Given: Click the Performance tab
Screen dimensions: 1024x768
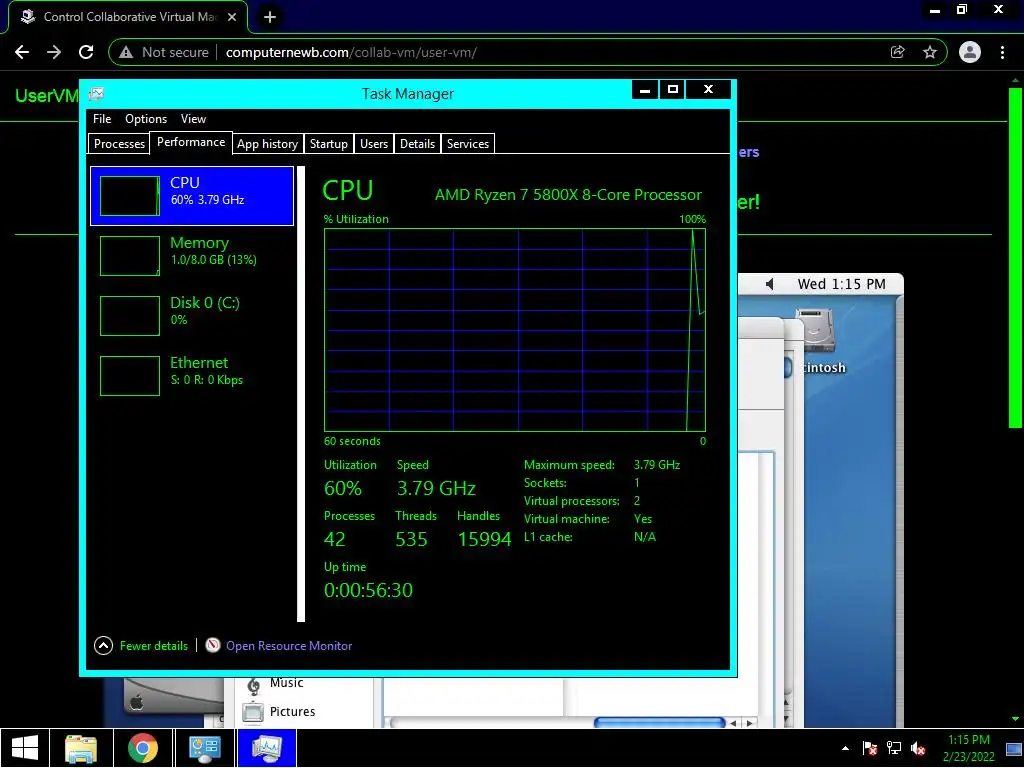Looking at the screenshot, I should (x=191, y=142).
